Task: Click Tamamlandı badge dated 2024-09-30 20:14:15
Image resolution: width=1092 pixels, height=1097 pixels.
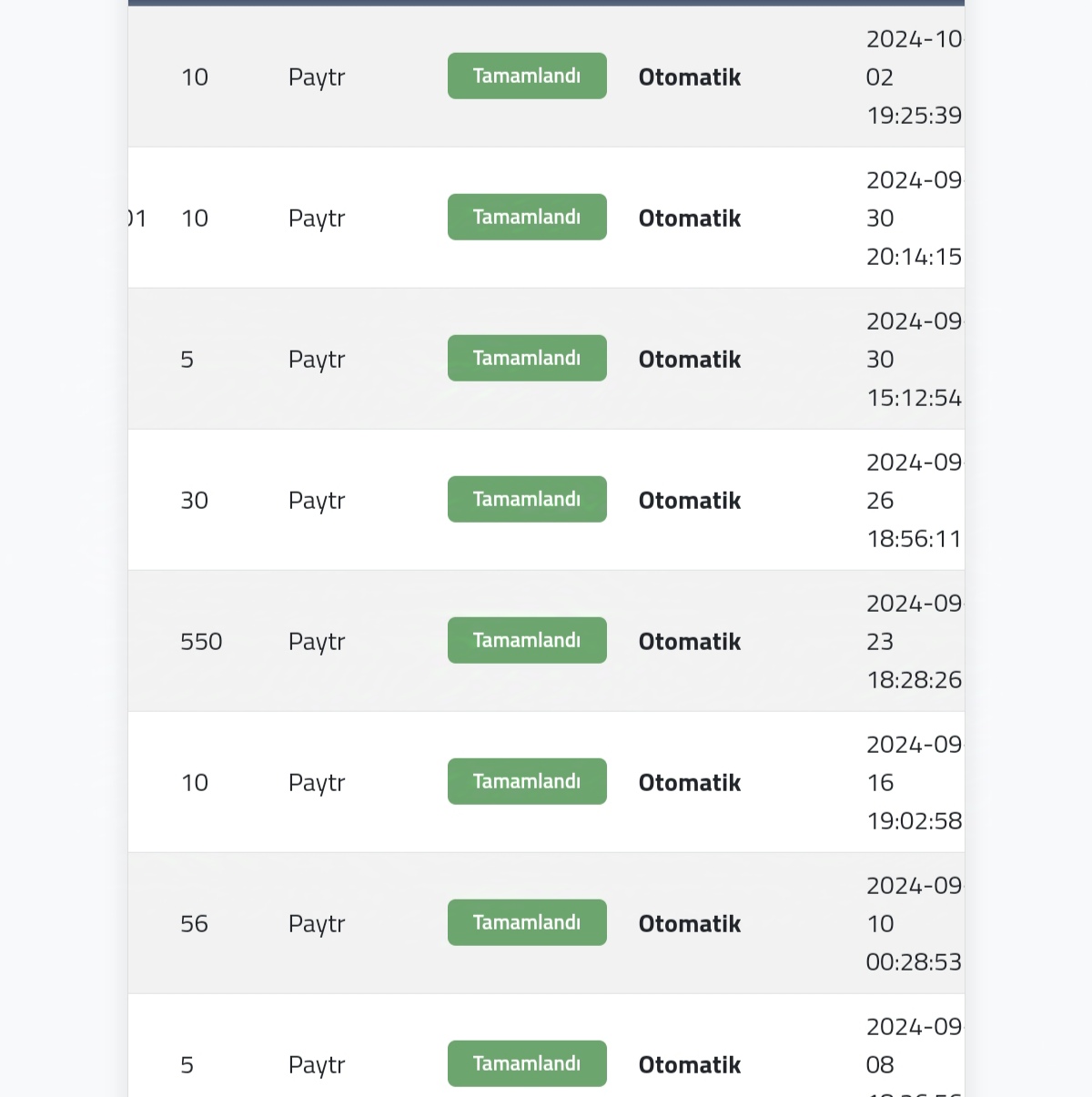Action: 527,217
